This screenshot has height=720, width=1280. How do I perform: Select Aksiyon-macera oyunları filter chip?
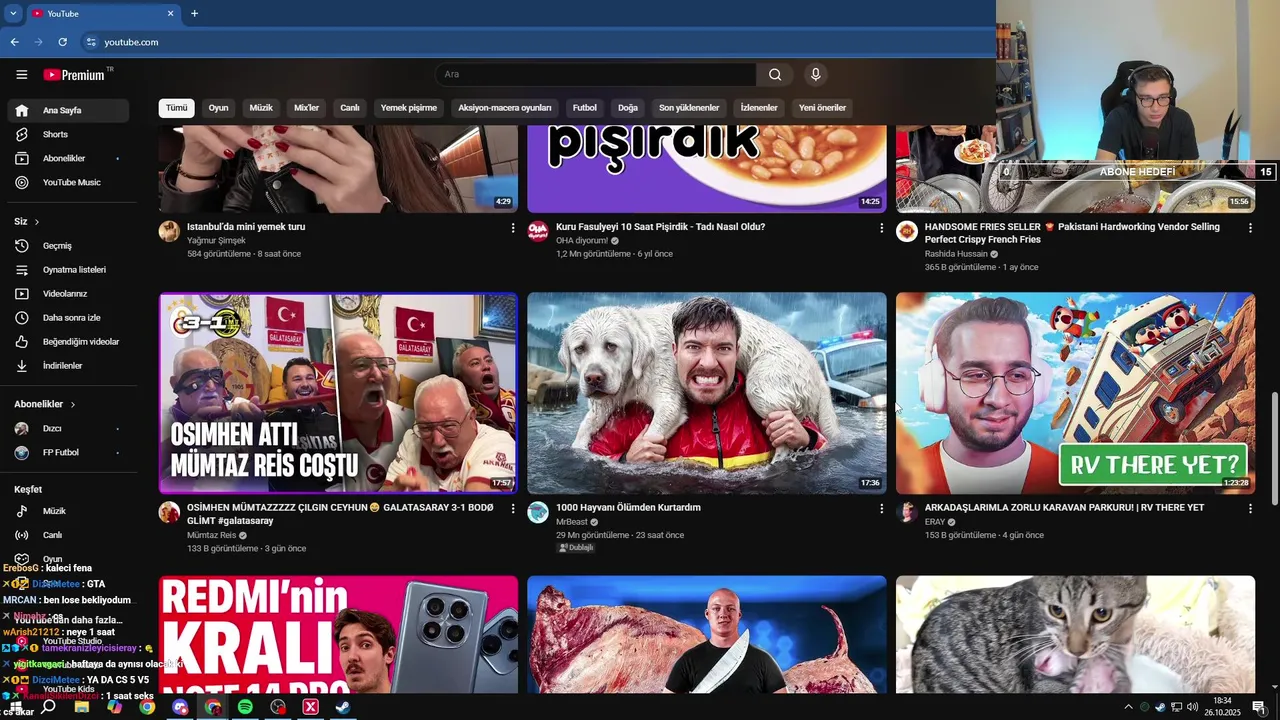pos(505,108)
